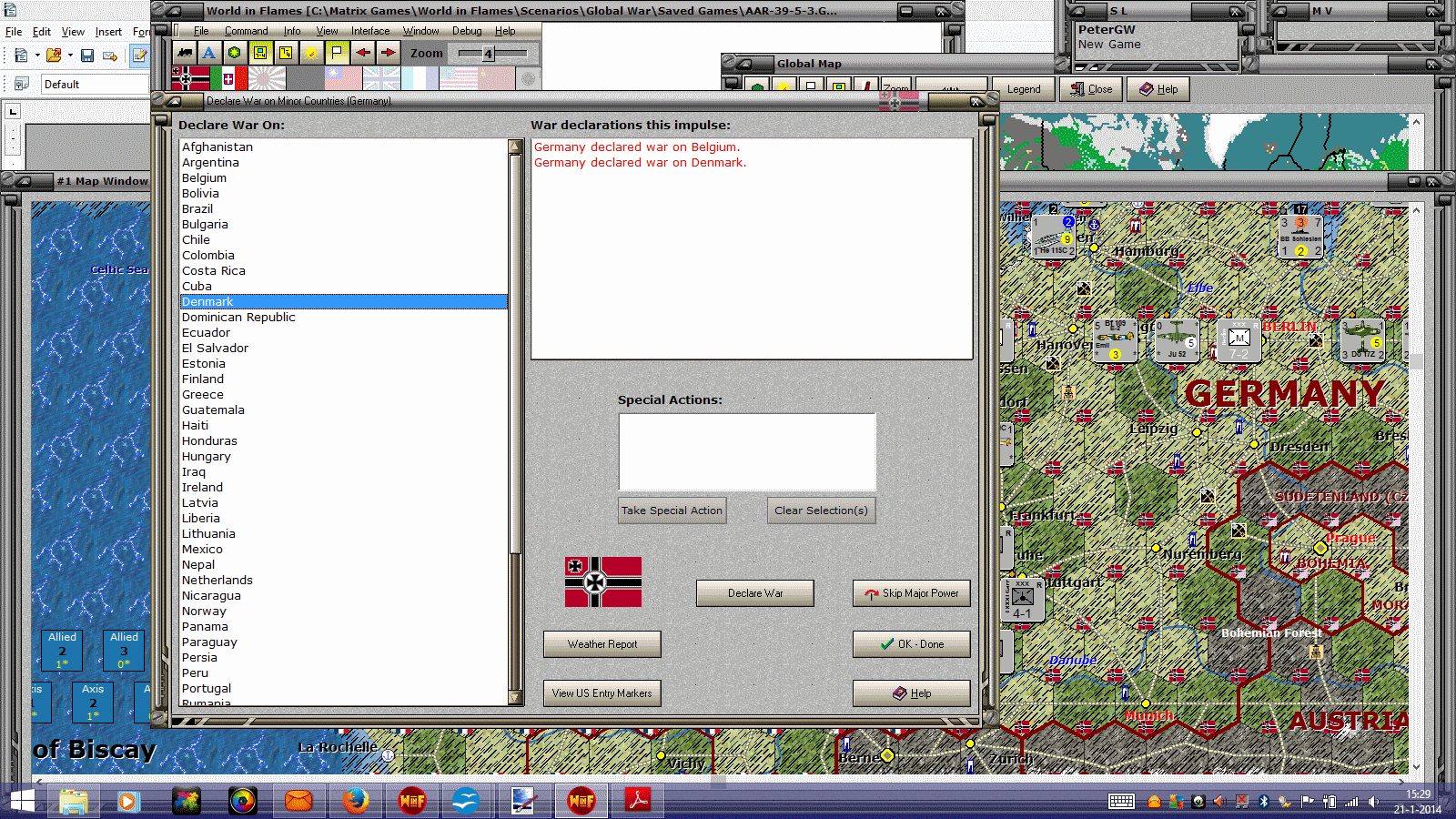Click the country list scroll-up arrow
Screen dimensions: 1456x819
click(515, 146)
